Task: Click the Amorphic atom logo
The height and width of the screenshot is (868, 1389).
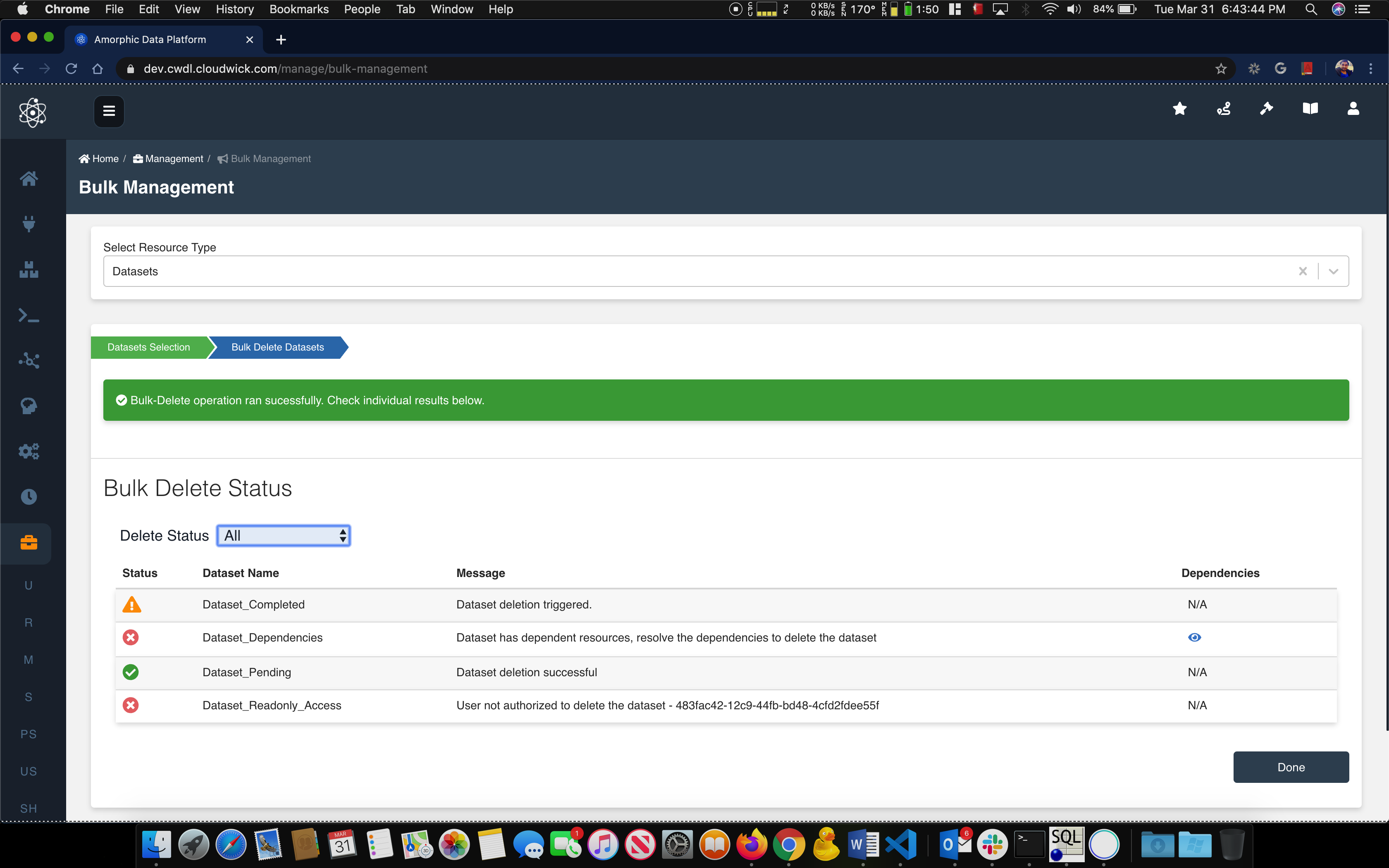Action: [33, 112]
